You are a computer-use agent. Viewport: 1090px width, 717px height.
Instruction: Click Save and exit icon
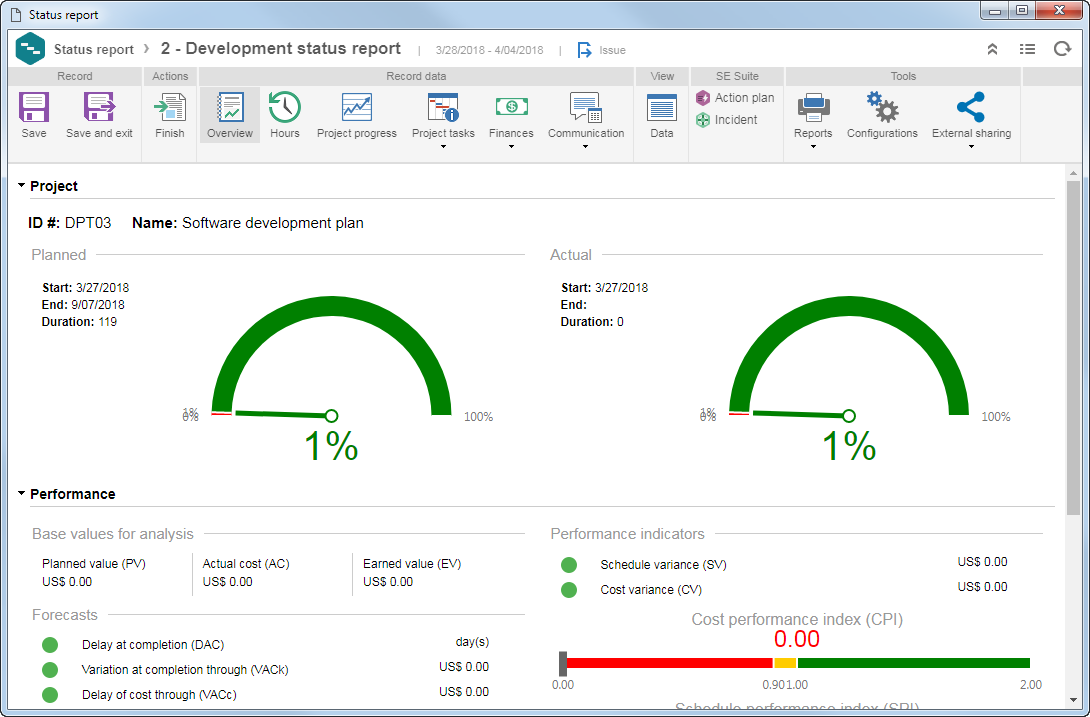click(99, 107)
